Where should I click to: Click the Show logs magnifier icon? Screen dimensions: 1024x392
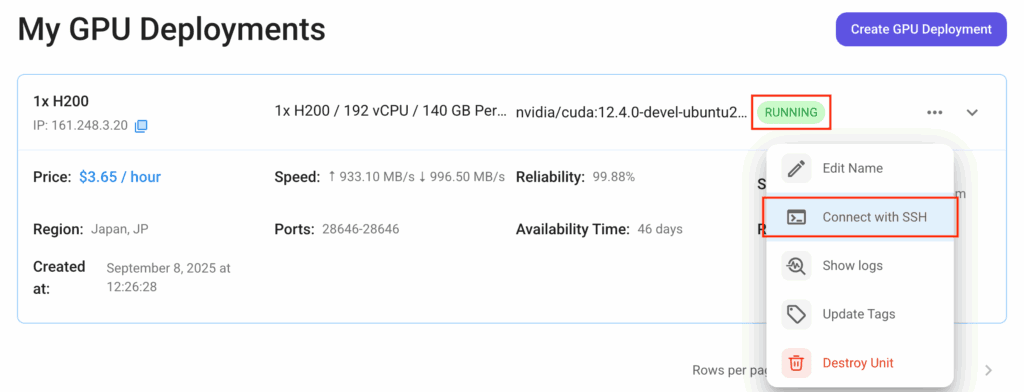point(796,266)
